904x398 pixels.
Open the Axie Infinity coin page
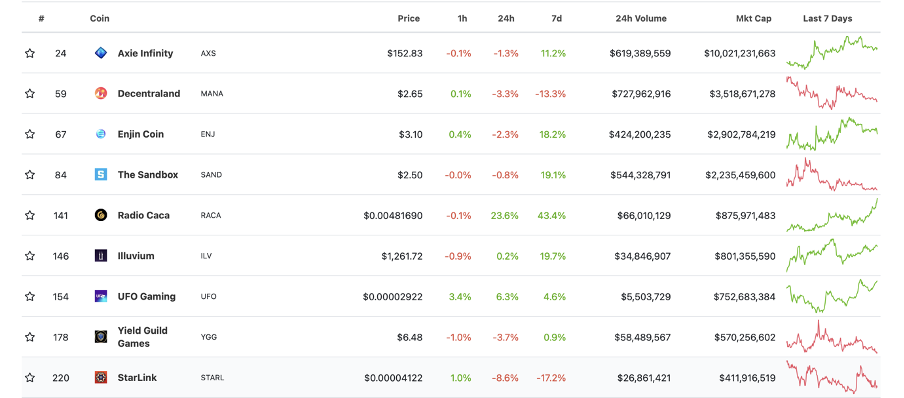coord(145,53)
